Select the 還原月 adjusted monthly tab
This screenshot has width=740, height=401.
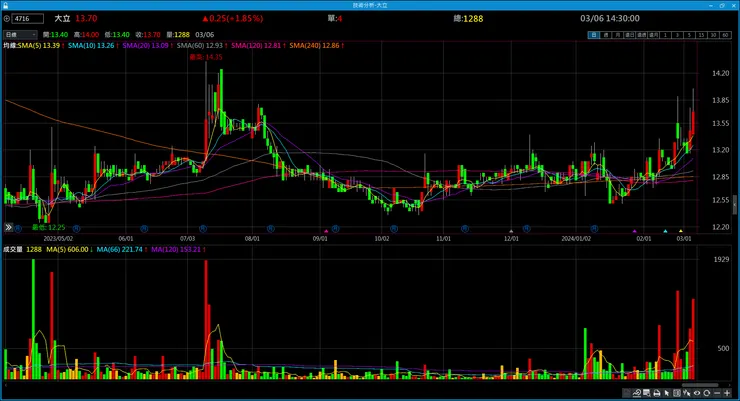click(654, 35)
